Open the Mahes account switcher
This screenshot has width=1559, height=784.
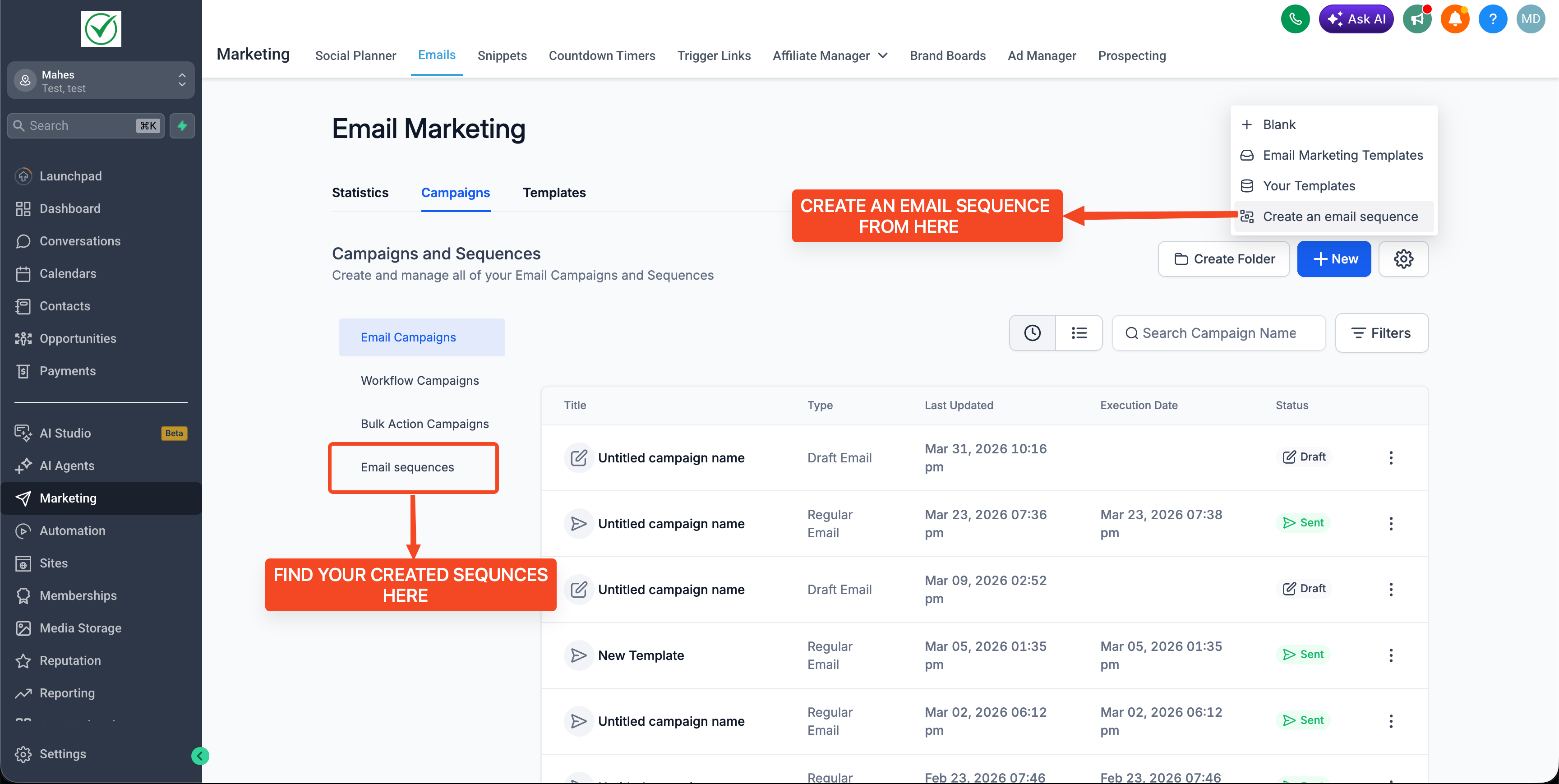click(x=101, y=80)
